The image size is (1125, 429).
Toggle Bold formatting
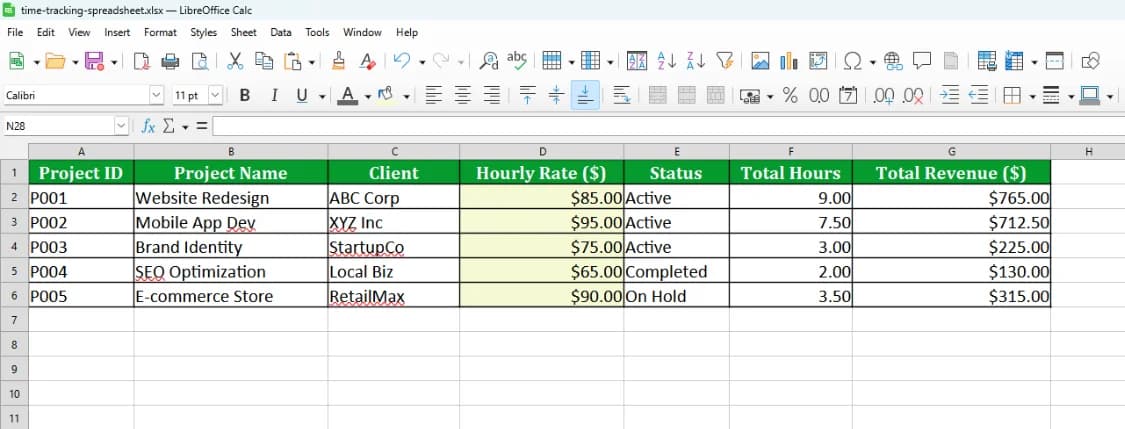coord(245,95)
